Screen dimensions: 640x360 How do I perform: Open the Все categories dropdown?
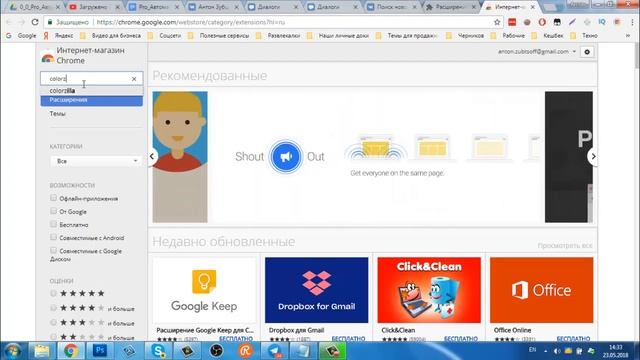(96, 161)
